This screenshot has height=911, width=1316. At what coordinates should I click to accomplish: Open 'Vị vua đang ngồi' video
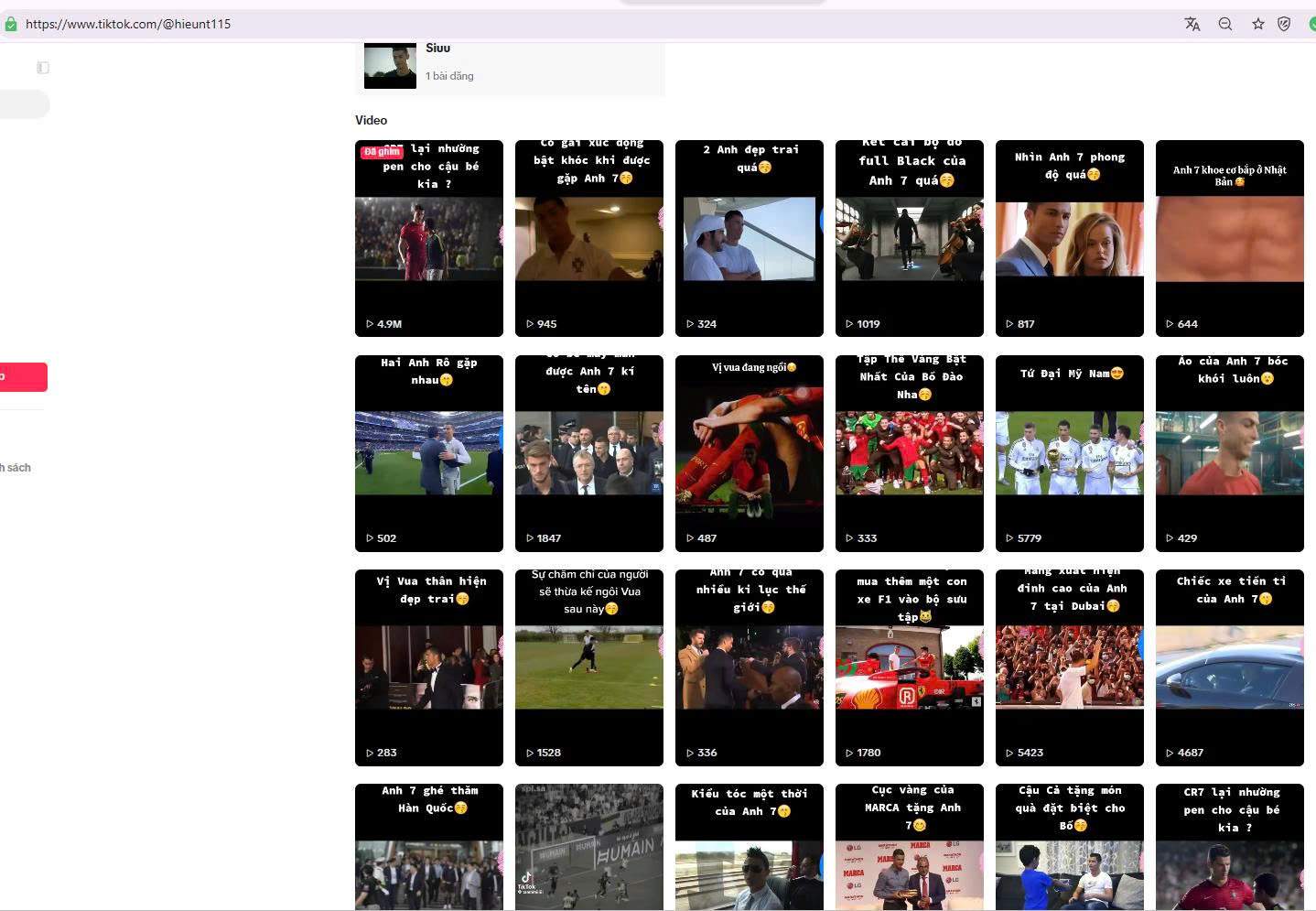[x=750, y=453]
